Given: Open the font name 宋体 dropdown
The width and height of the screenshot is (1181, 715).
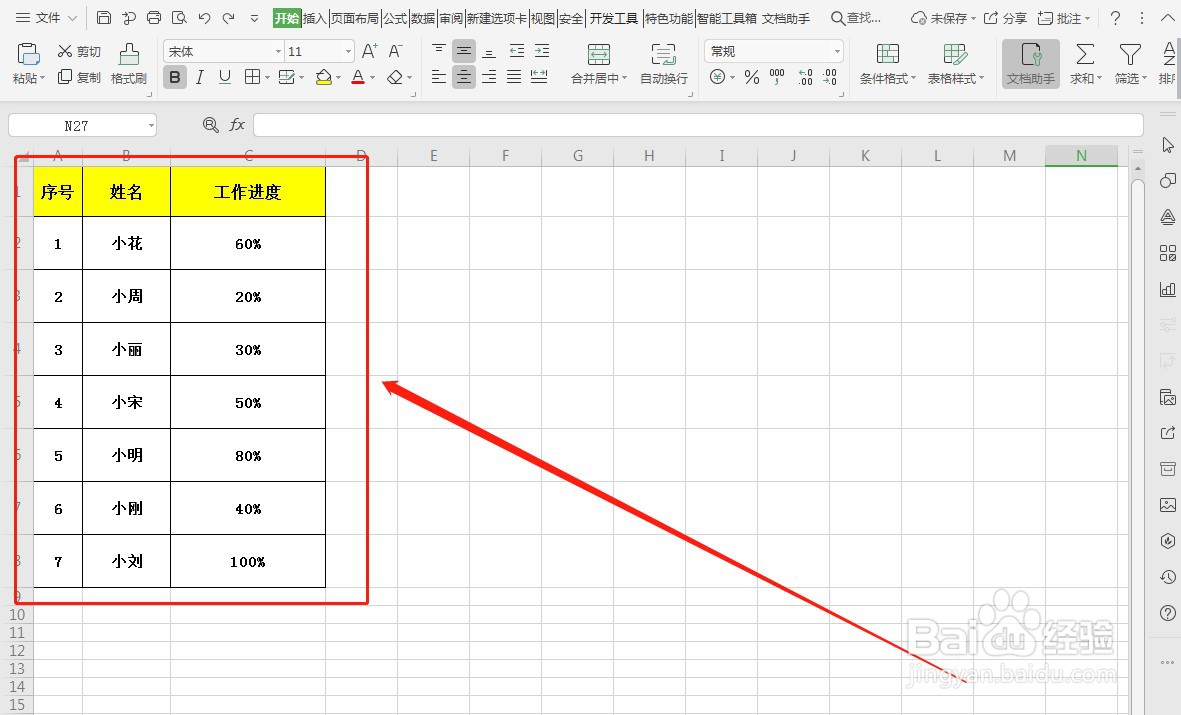Looking at the screenshot, I should pos(278,51).
